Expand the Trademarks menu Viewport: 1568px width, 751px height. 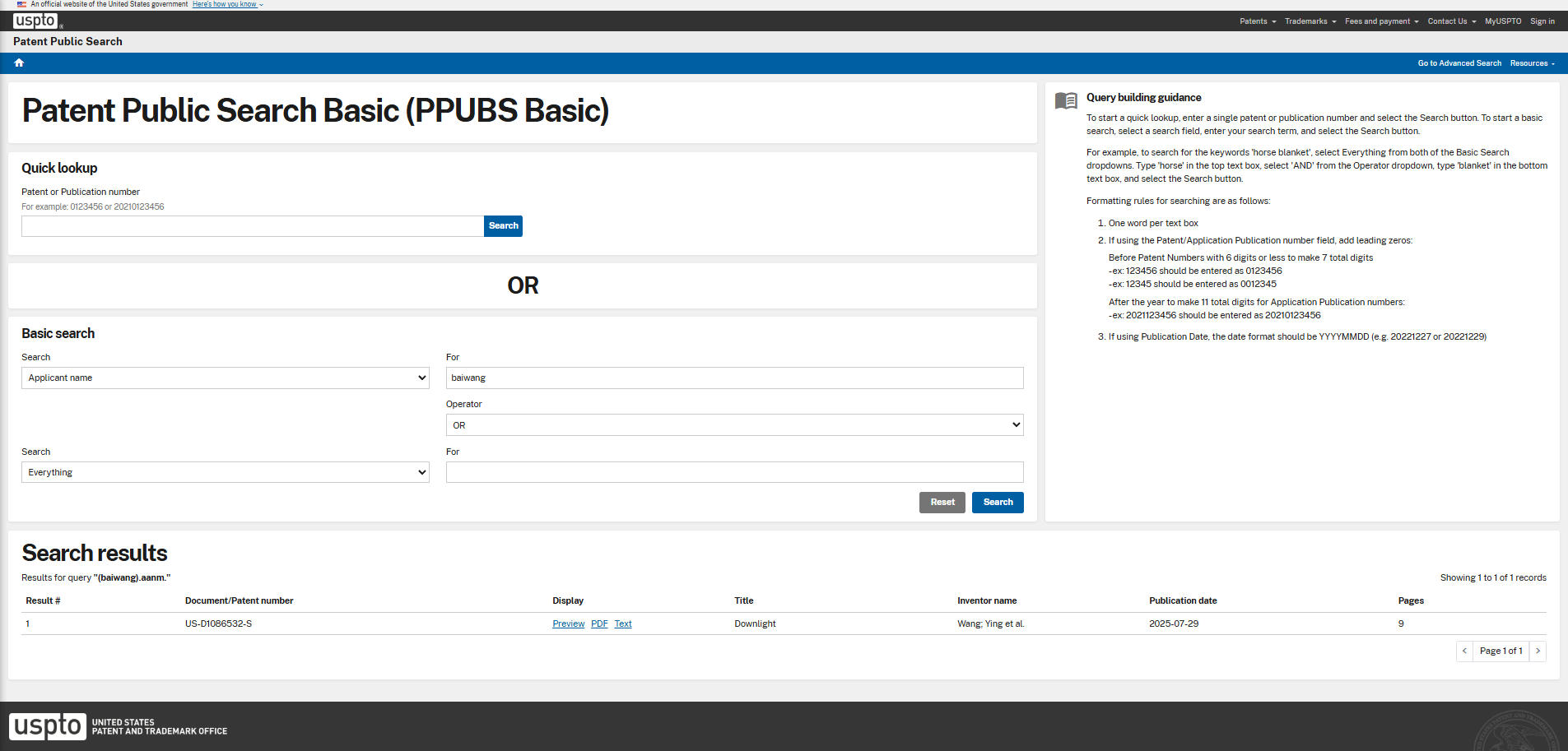[x=1310, y=21]
